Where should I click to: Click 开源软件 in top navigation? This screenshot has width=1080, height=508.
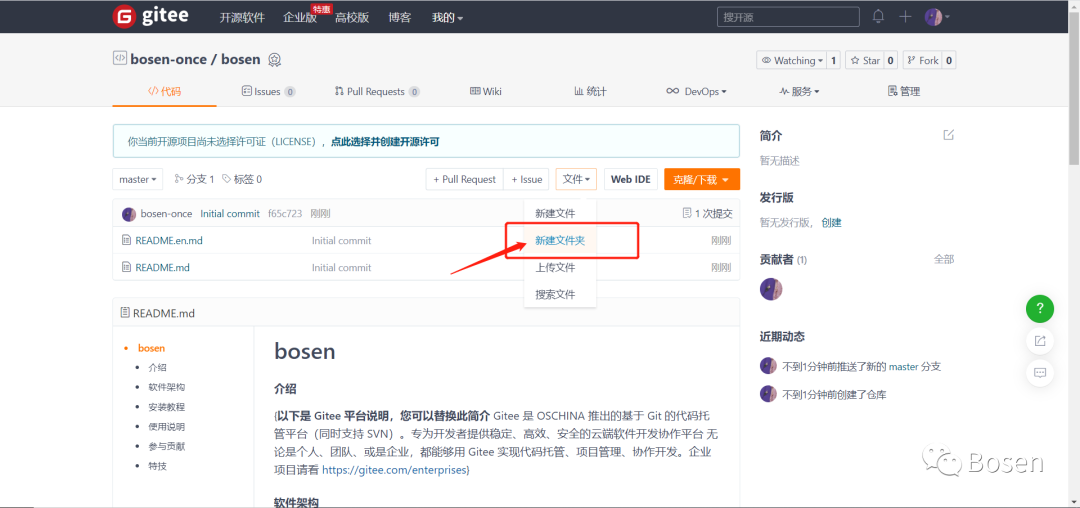(x=242, y=18)
